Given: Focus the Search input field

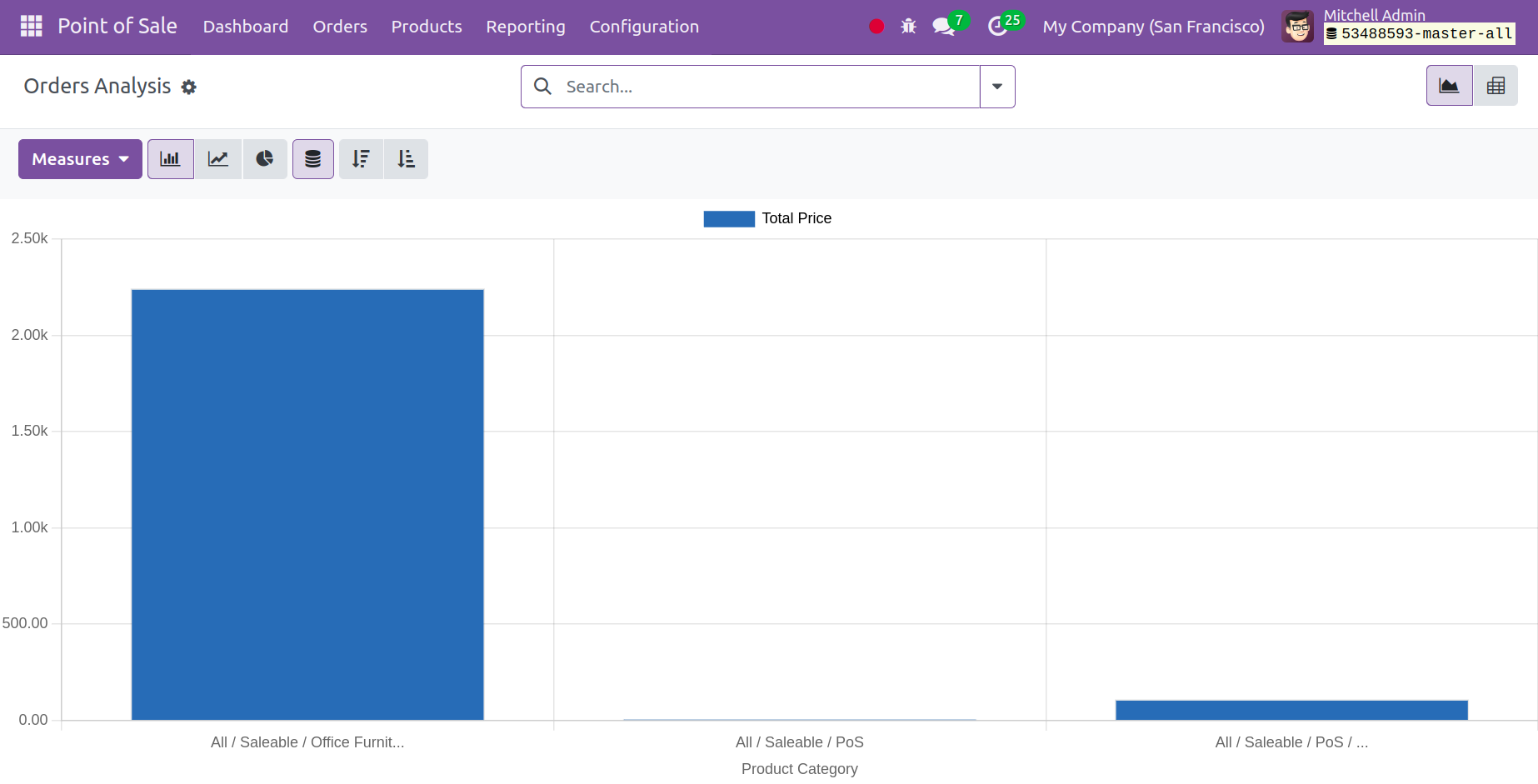Looking at the screenshot, I should 767,87.
